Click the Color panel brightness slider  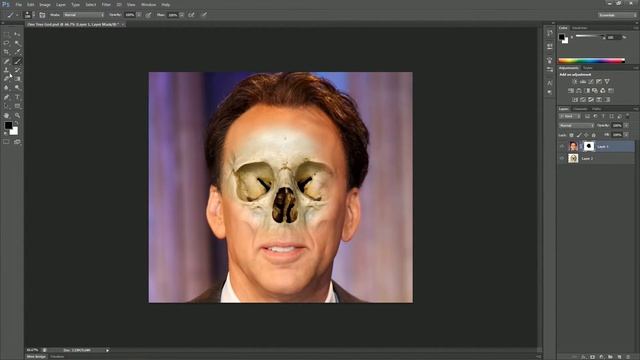tap(590, 37)
